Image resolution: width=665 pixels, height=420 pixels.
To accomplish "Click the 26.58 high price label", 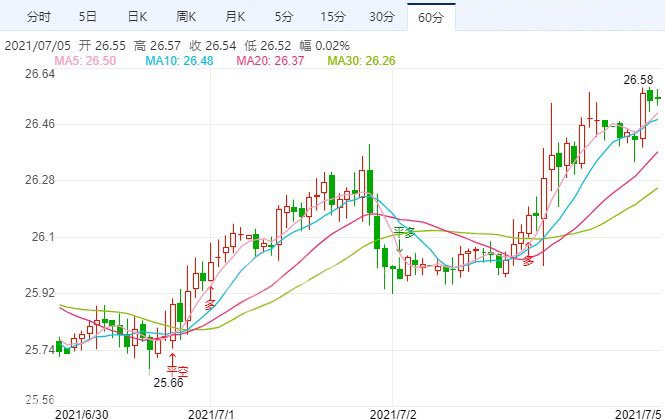I will (x=639, y=79).
